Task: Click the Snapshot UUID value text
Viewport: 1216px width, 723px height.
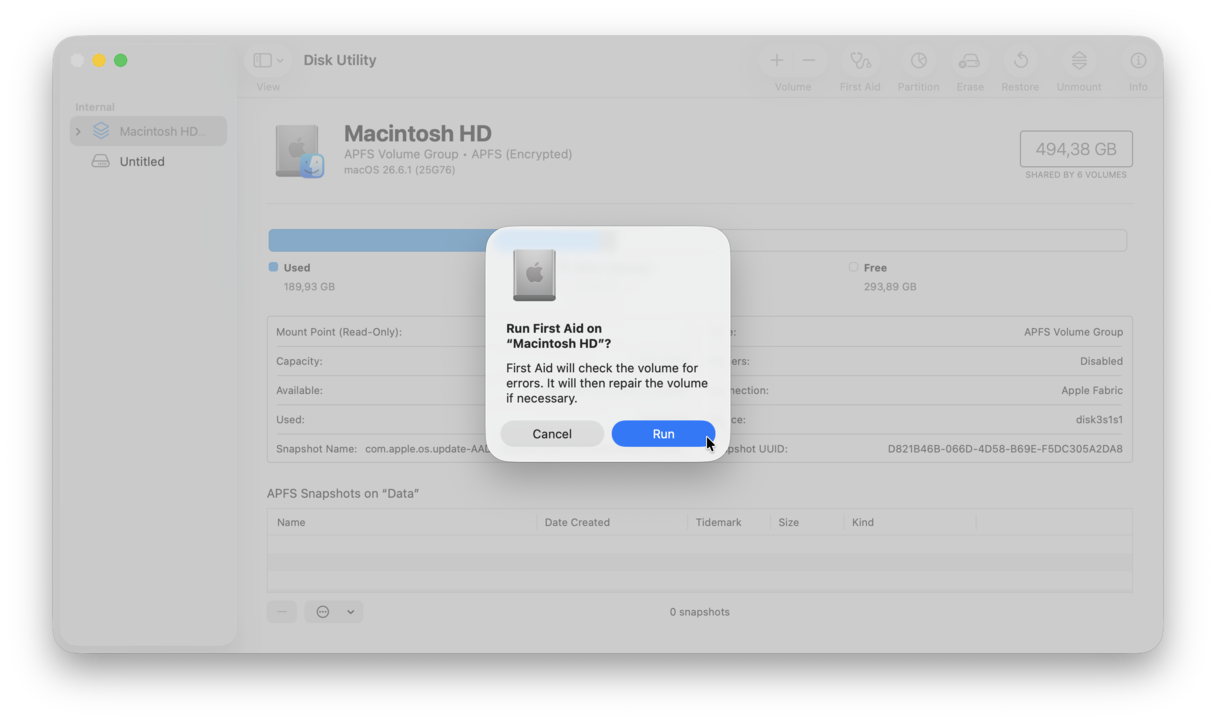Action: [1005, 449]
